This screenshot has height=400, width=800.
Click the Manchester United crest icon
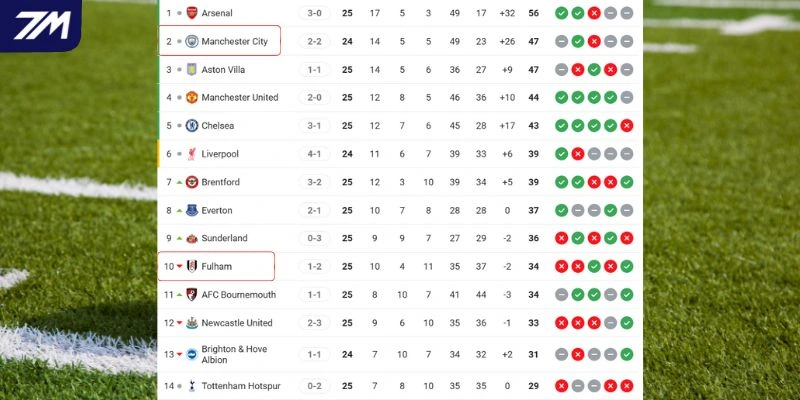click(x=192, y=98)
